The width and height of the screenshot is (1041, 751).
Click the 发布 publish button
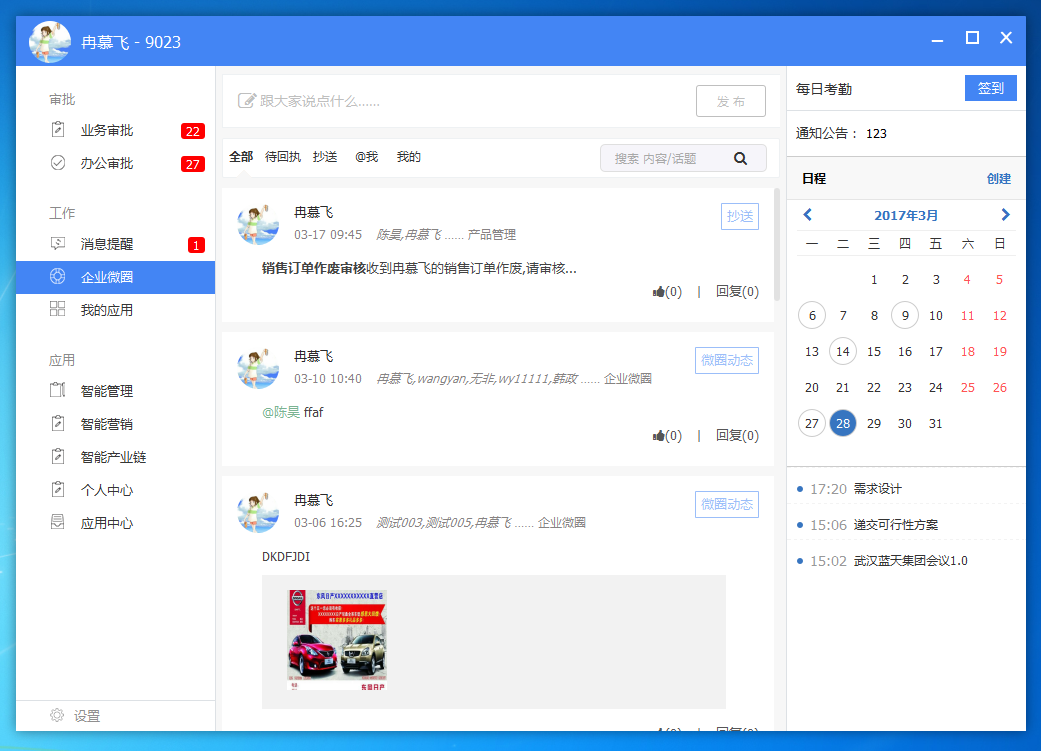(731, 101)
